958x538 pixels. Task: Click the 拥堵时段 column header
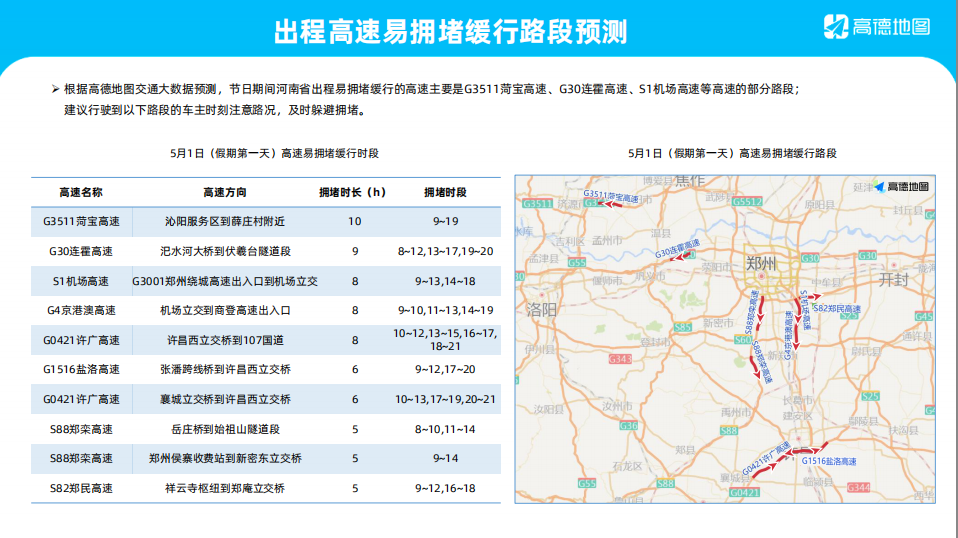click(445, 192)
